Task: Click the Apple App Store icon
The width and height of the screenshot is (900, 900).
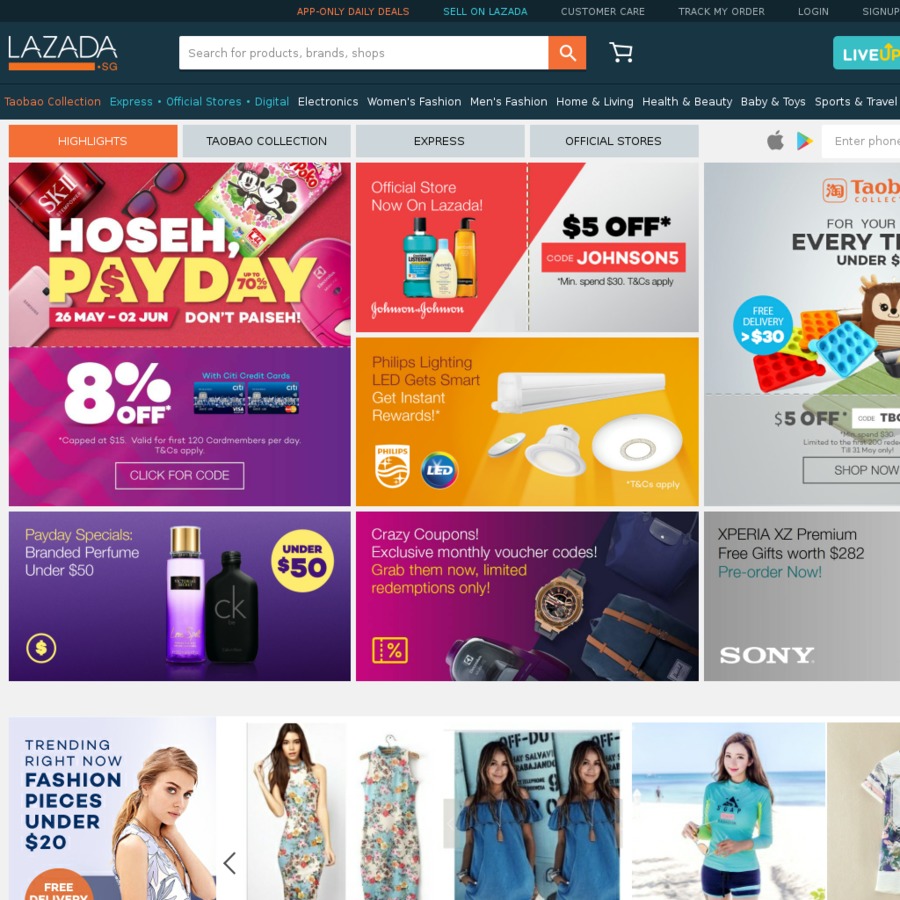Action: pos(775,140)
